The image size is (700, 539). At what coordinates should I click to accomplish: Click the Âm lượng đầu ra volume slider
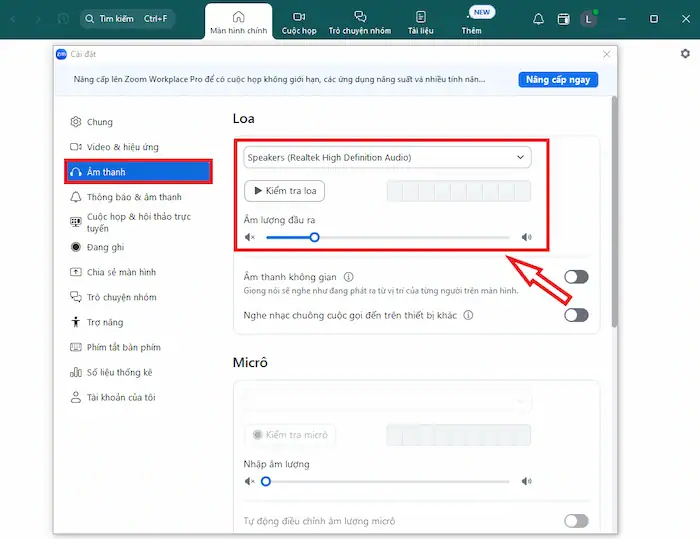388,238
